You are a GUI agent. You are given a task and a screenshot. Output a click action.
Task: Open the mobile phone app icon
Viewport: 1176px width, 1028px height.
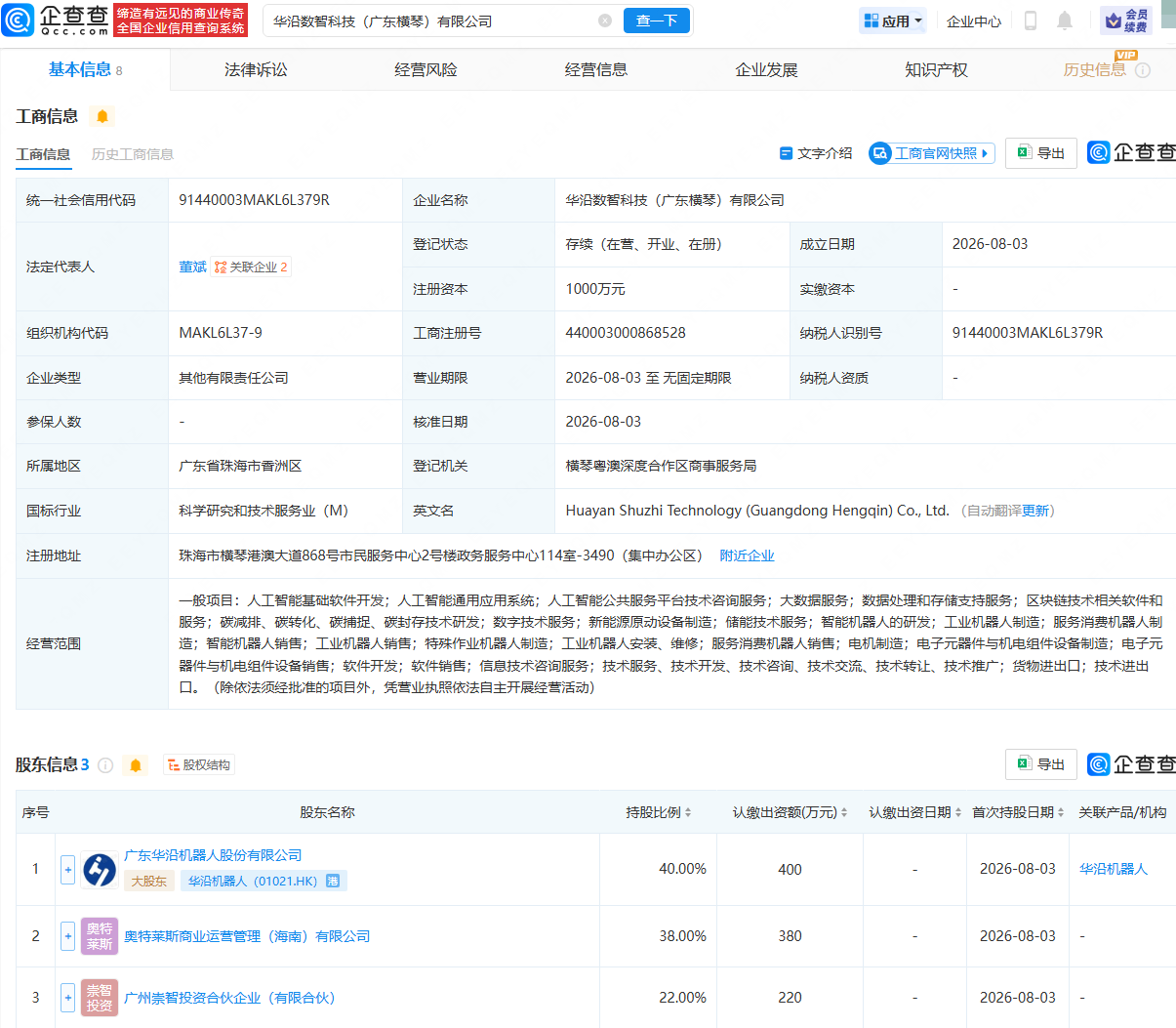click(x=1031, y=21)
